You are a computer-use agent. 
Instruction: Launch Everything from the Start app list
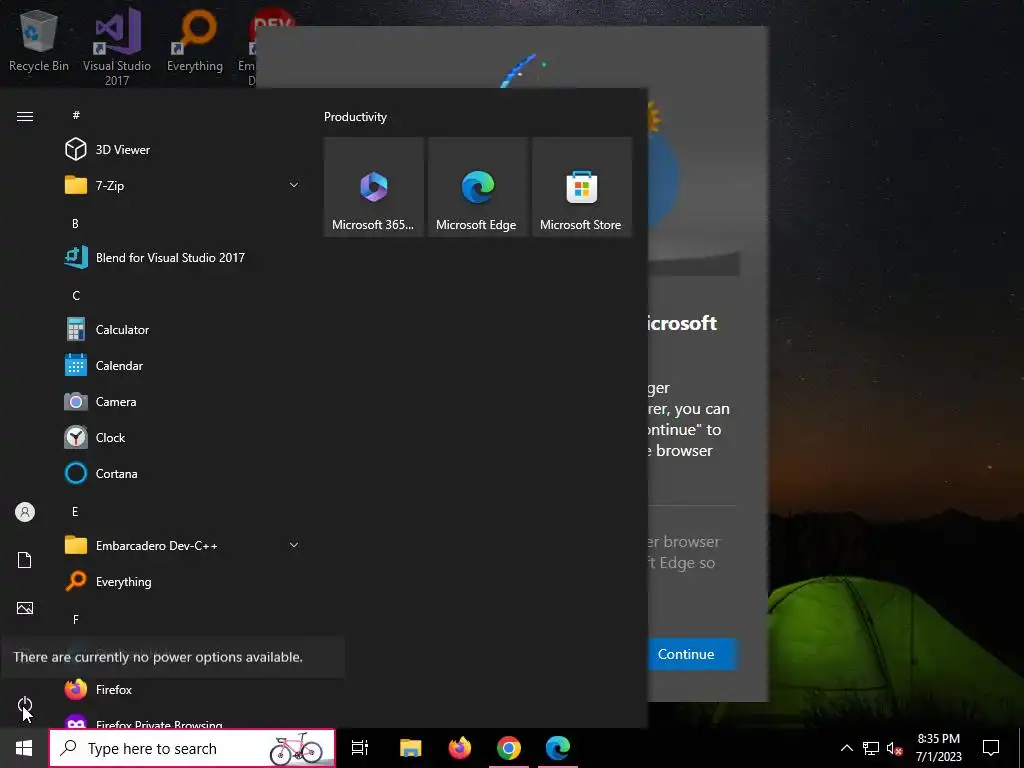coord(183,581)
